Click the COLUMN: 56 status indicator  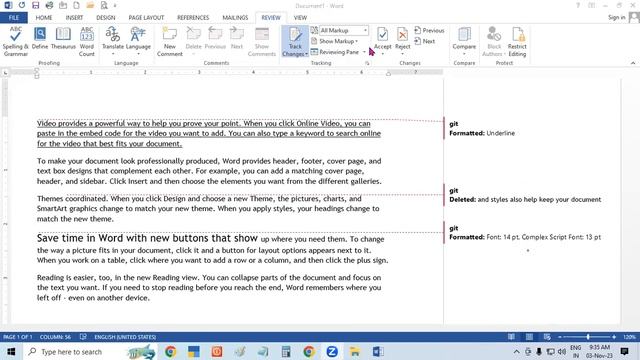[55, 337]
